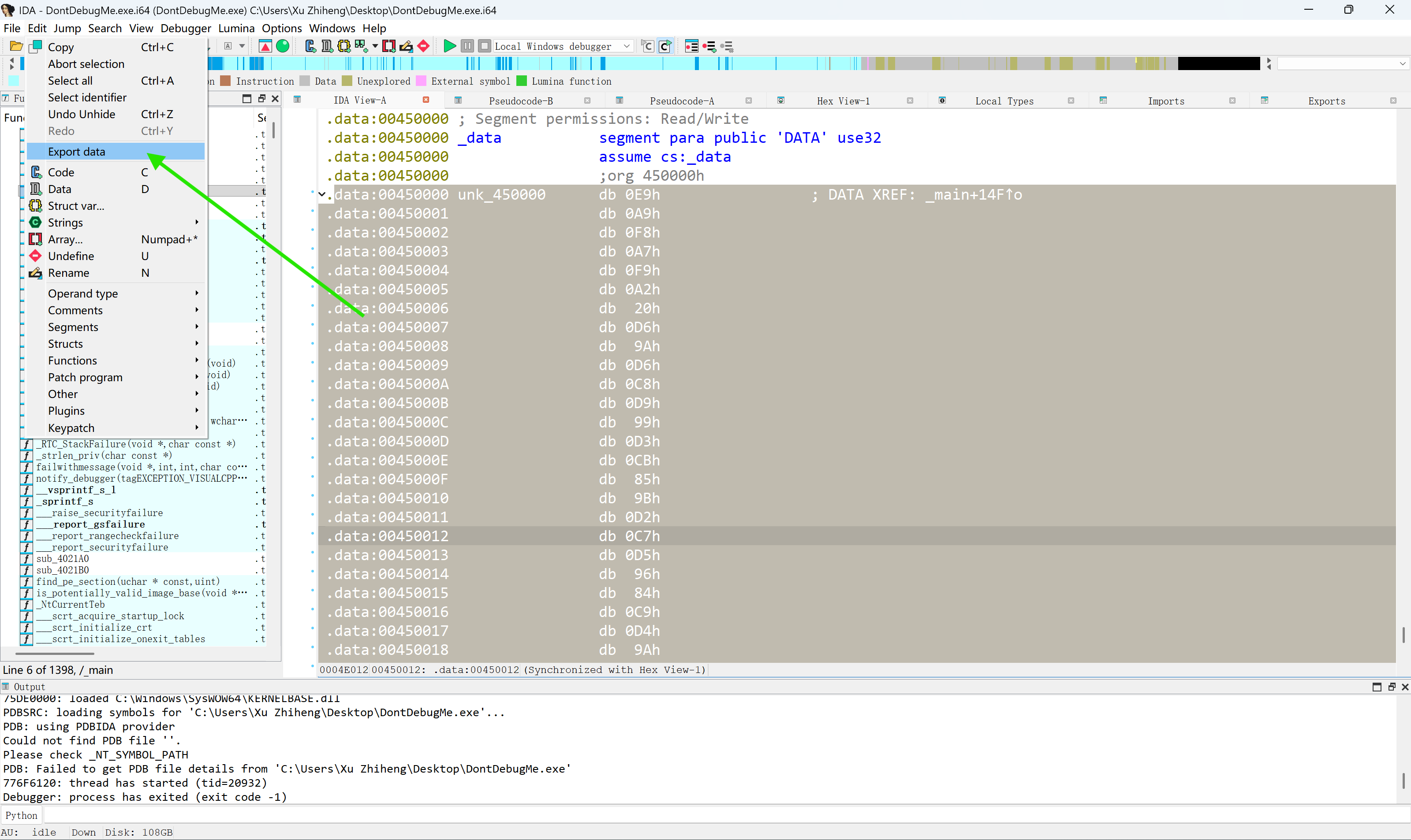Image resolution: width=1411 pixels, height=840 pixels.
Task: Click the Lumina function green legend swatch
Action: (522, 81)
